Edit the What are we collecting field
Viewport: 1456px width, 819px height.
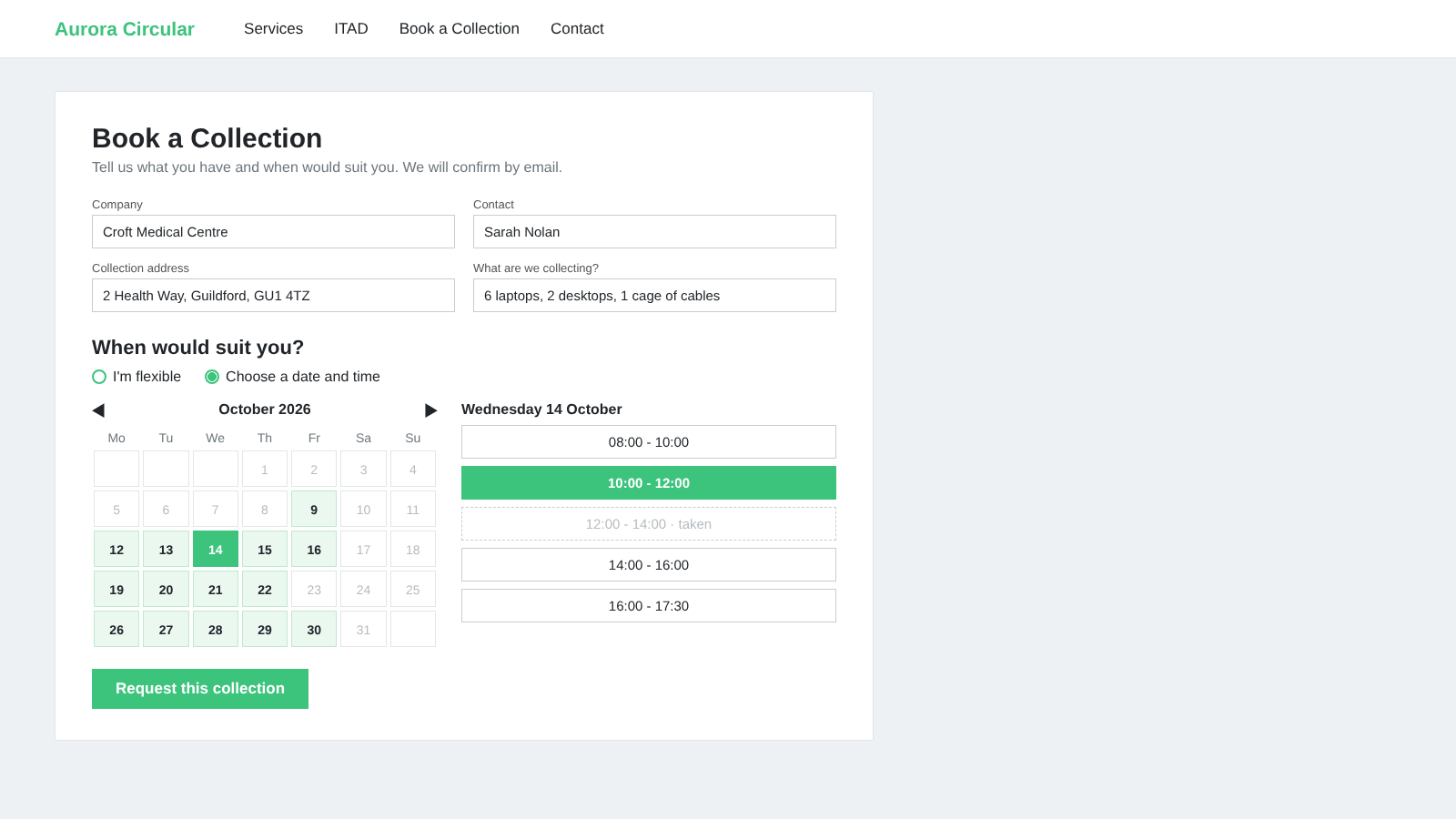coord(654,296)
